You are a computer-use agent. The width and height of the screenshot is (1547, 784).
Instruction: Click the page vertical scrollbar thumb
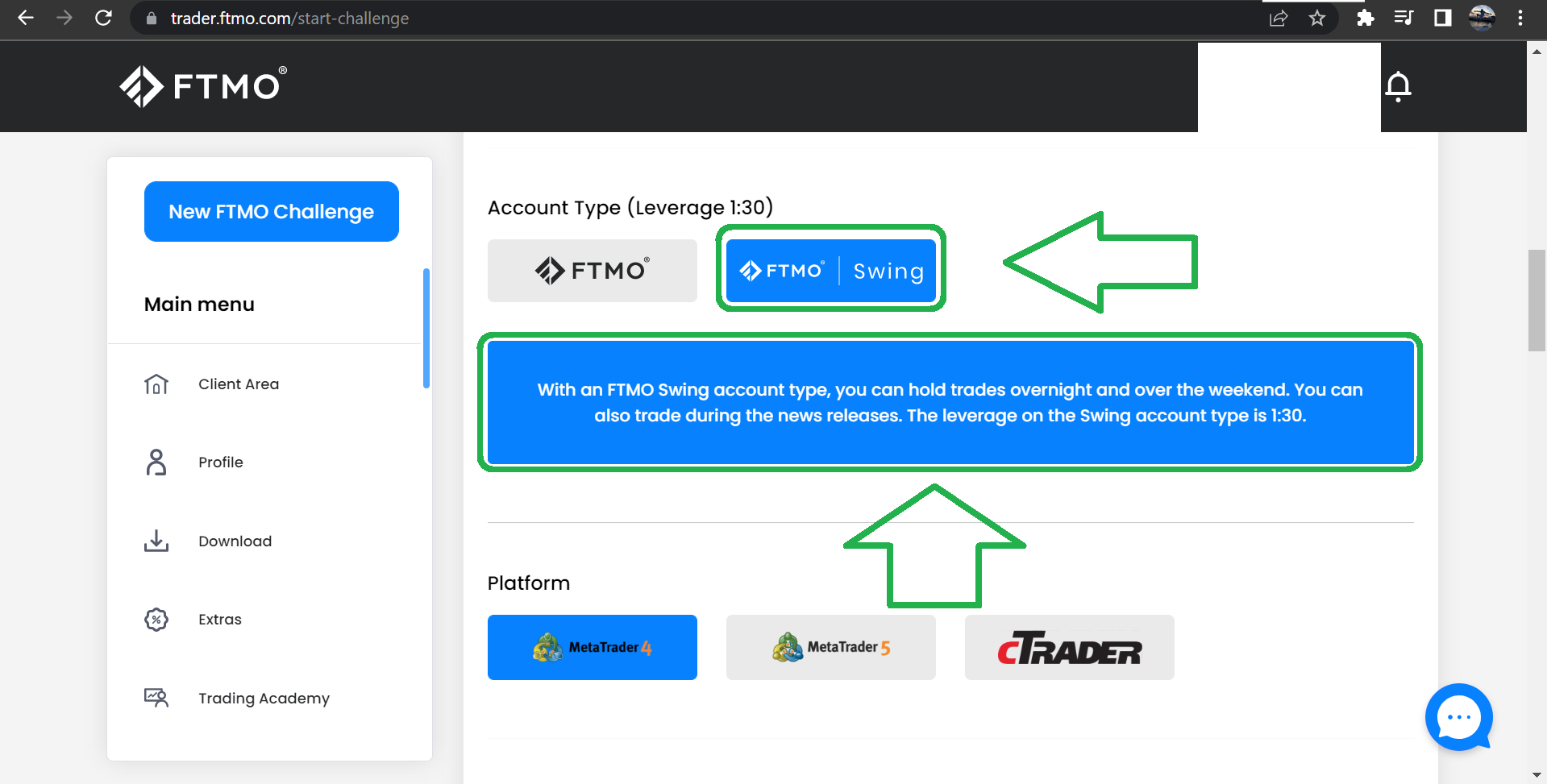1537,301
